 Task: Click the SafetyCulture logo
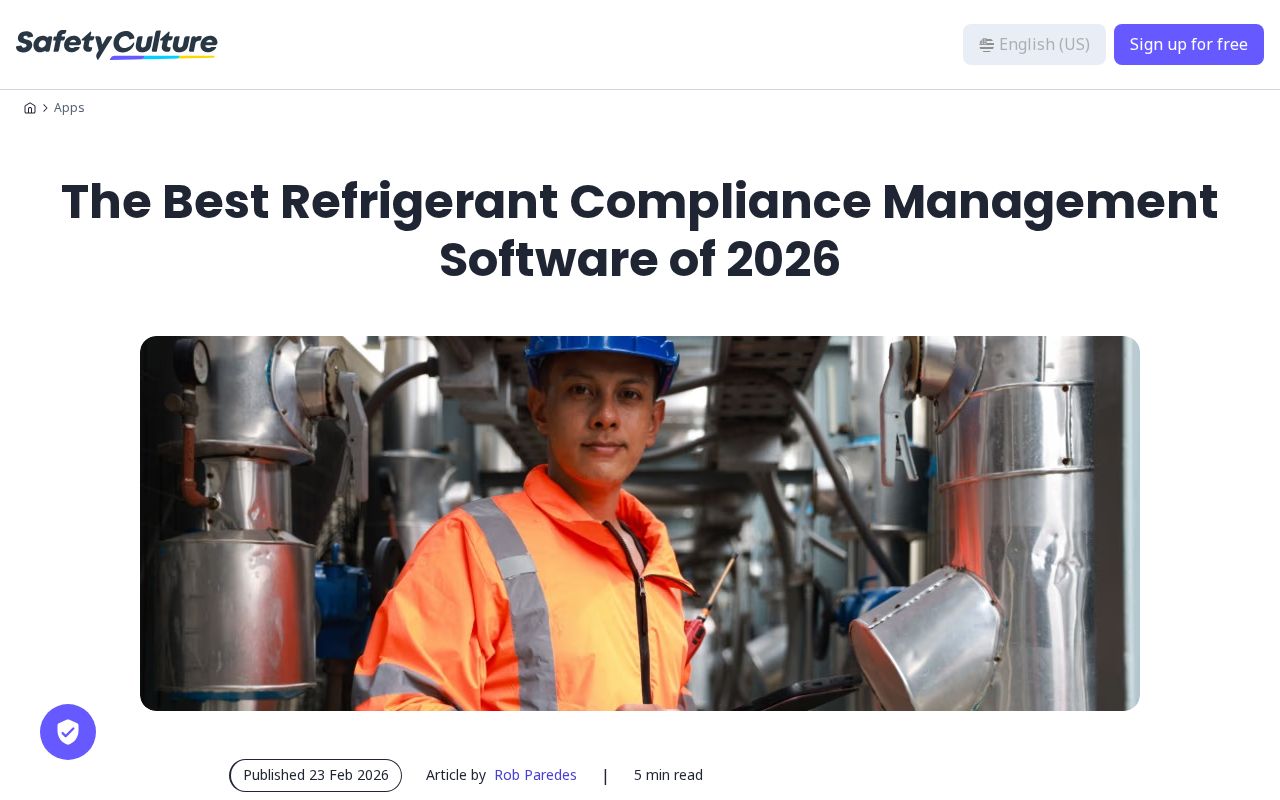click(x=116, y=44)
